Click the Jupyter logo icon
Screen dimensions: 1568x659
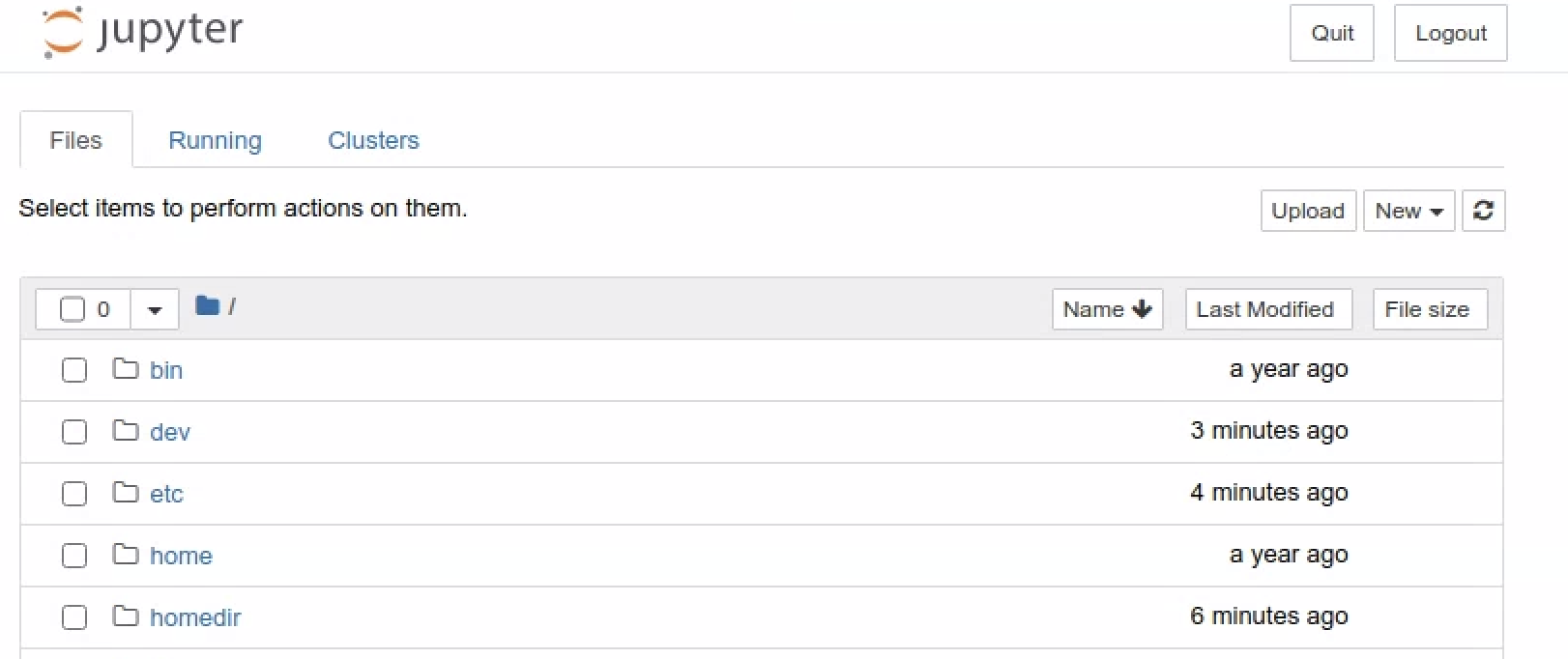(x=64, y=32)
